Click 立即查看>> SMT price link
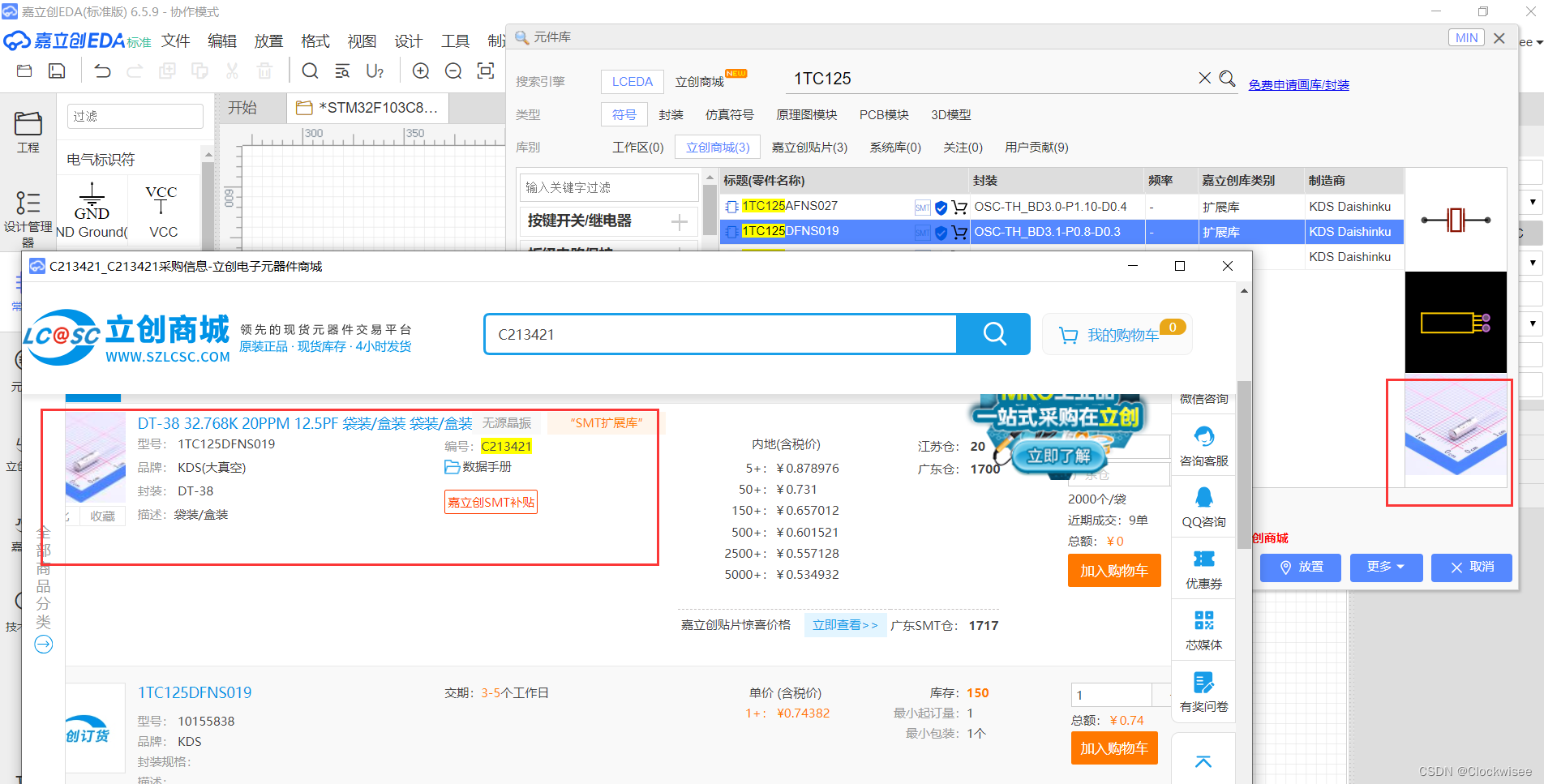1544x784 pixels. 844,625
